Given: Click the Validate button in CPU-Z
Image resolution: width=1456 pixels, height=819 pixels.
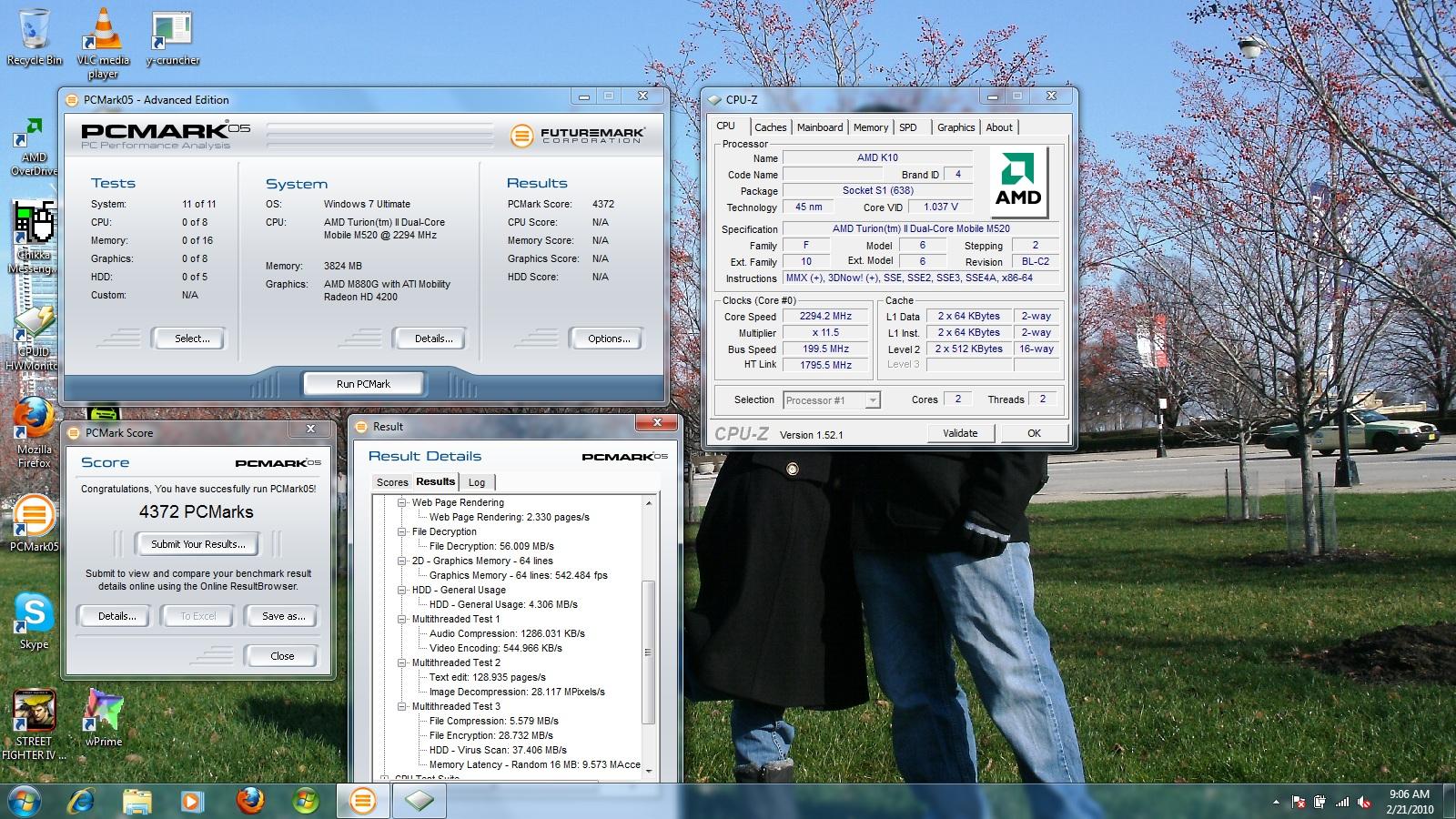Looking at the screenshot, I should pyautogui.click(x=960, y=433).
